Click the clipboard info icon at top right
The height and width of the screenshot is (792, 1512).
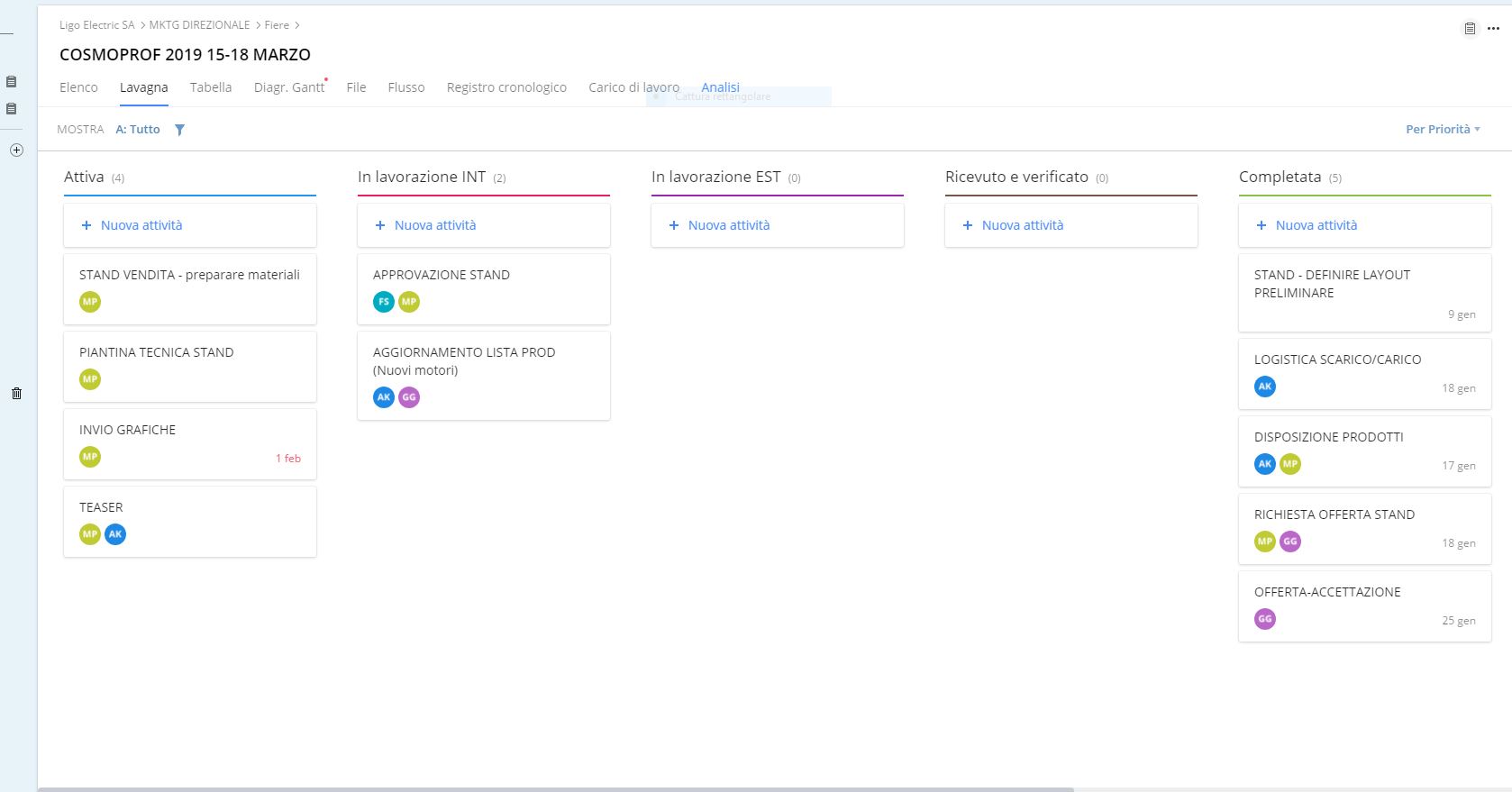pos(1470,29)
